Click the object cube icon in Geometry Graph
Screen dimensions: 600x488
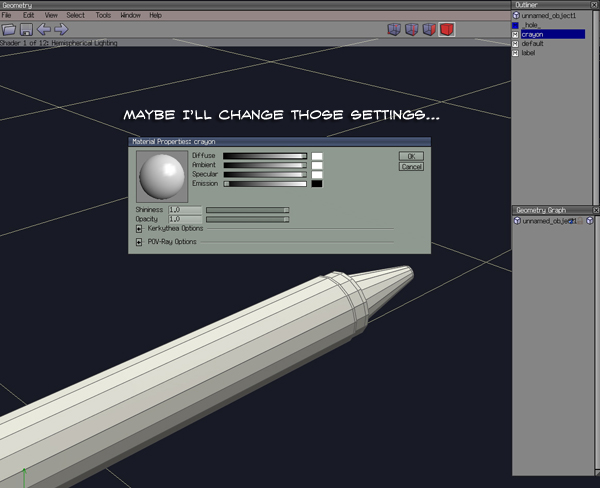(x=517, y=221)
